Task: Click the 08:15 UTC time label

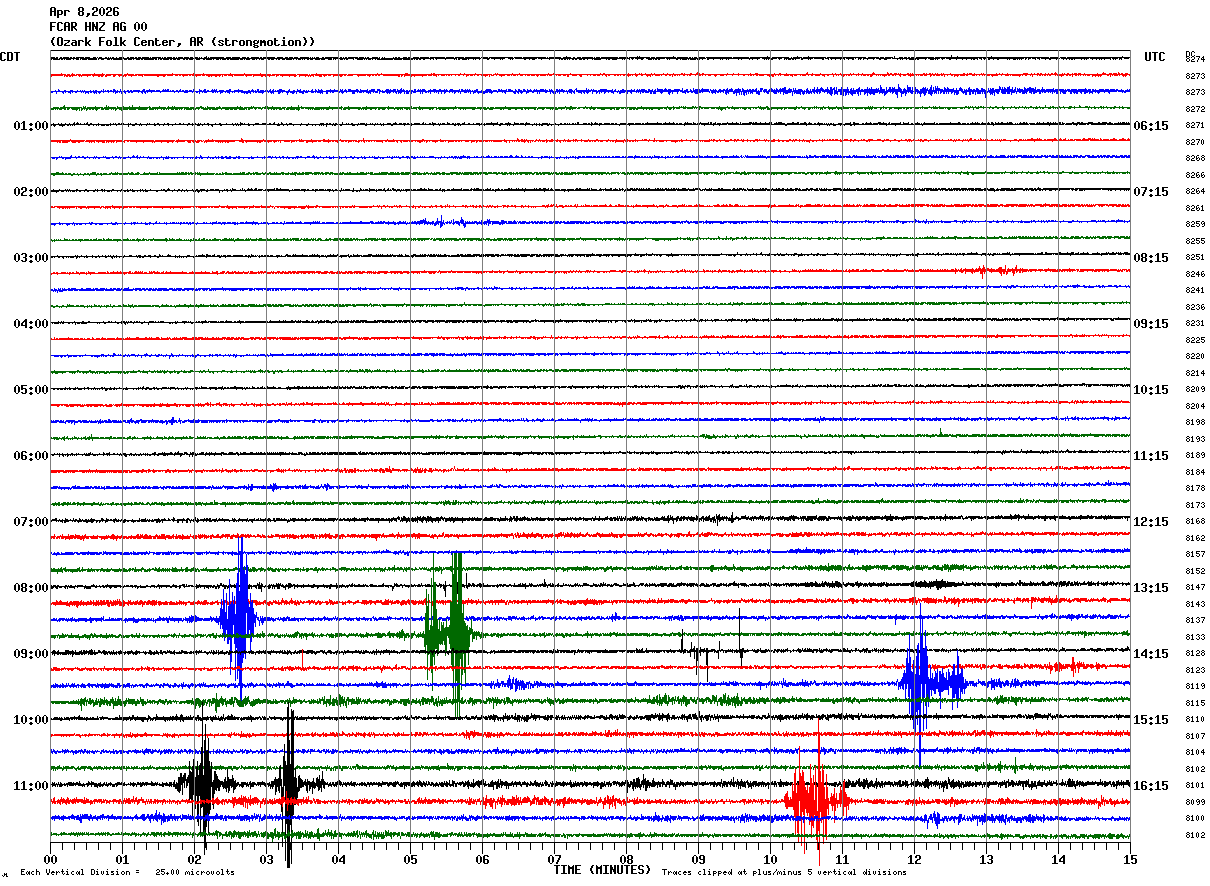Action: pos(1151,258)
